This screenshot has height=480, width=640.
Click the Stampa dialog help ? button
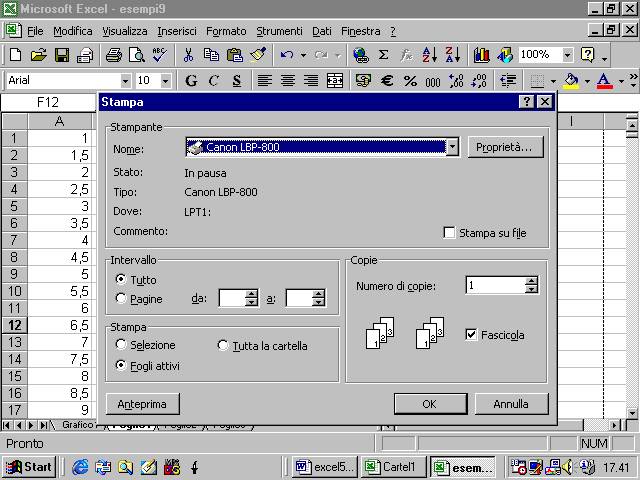(x=527, y=102)
